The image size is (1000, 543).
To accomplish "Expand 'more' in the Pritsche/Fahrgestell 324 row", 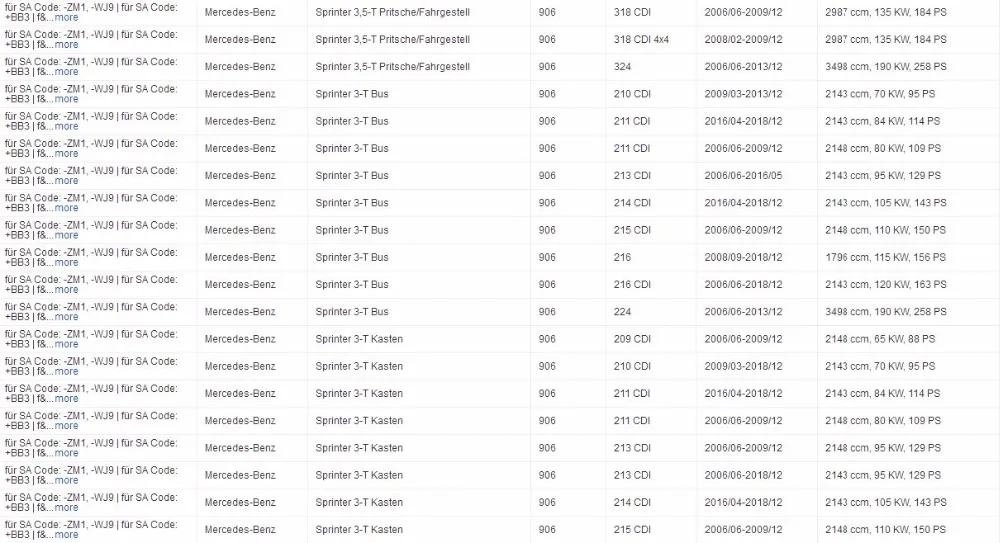I will pyautogui.click(x=66, y=72).
